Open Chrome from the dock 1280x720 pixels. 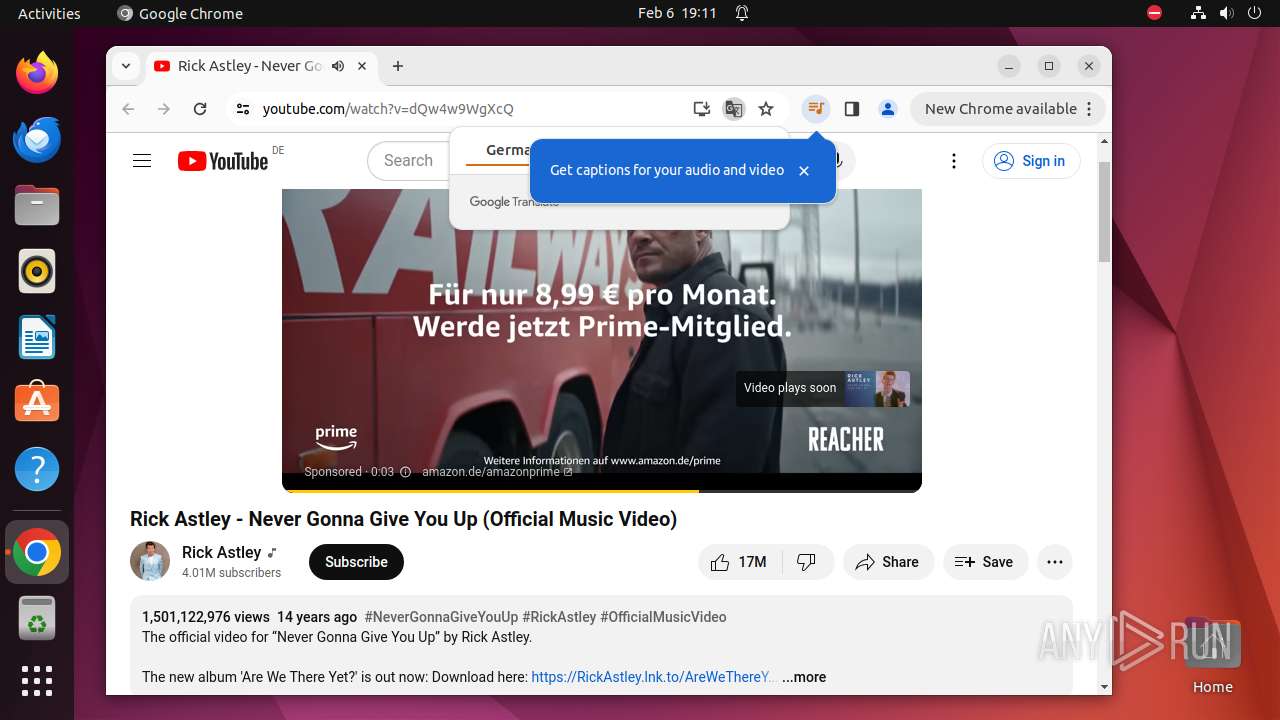(x=37, y=552)
